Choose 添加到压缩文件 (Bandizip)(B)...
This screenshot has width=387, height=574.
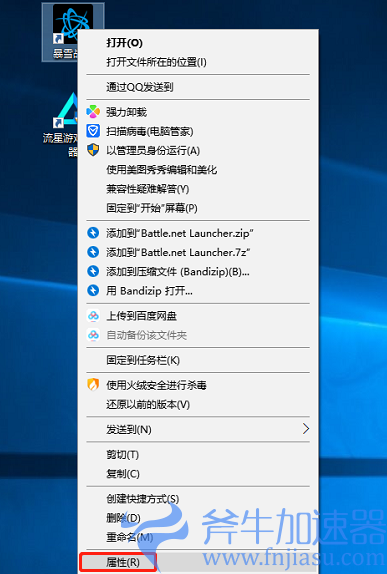[x=198, y=272]
